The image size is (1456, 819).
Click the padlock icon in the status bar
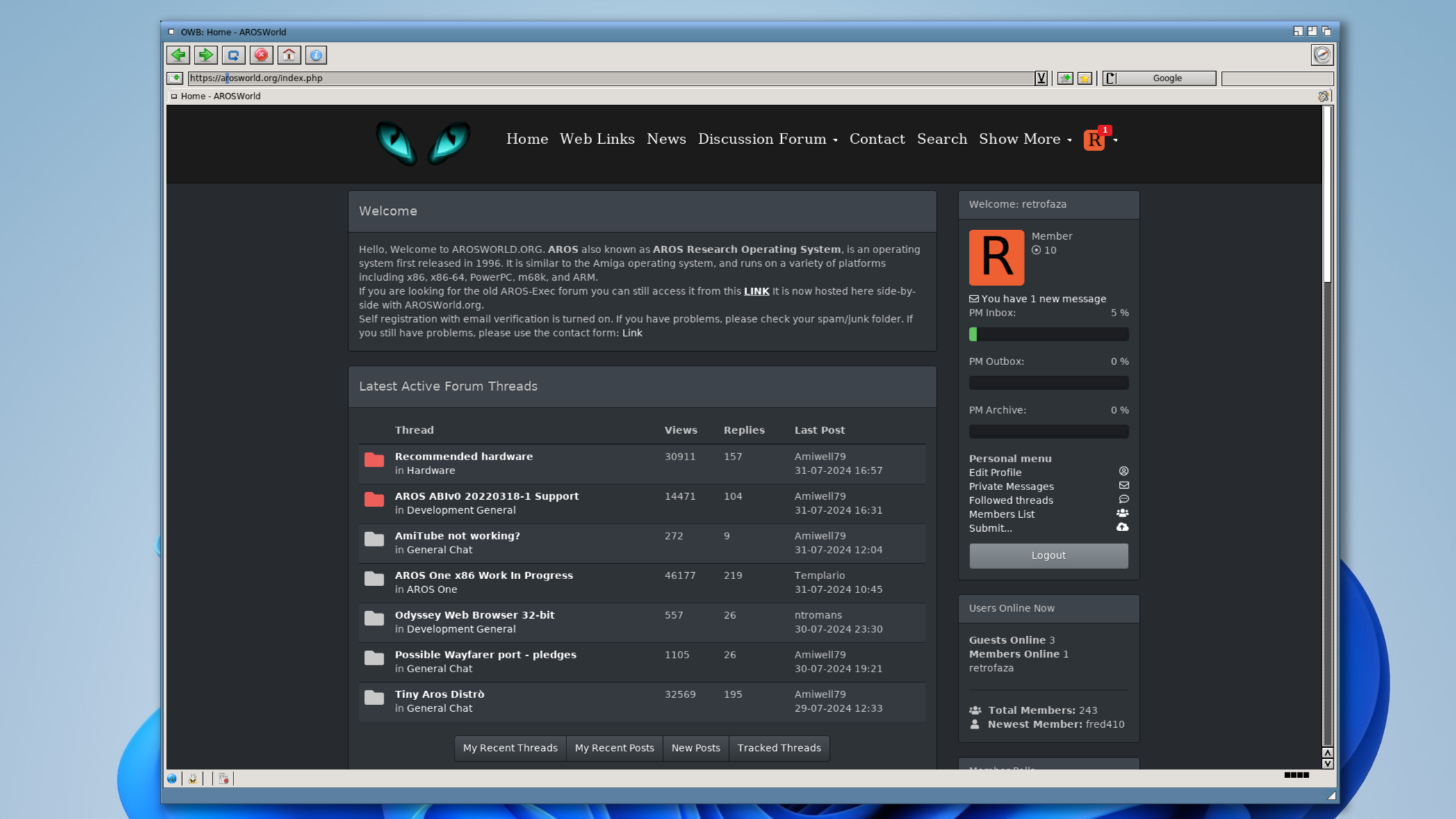[x=193, y=779]
